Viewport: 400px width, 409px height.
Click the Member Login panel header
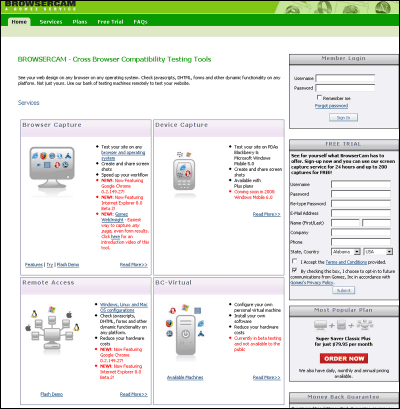pyautogui.click(x=344, y=59)
